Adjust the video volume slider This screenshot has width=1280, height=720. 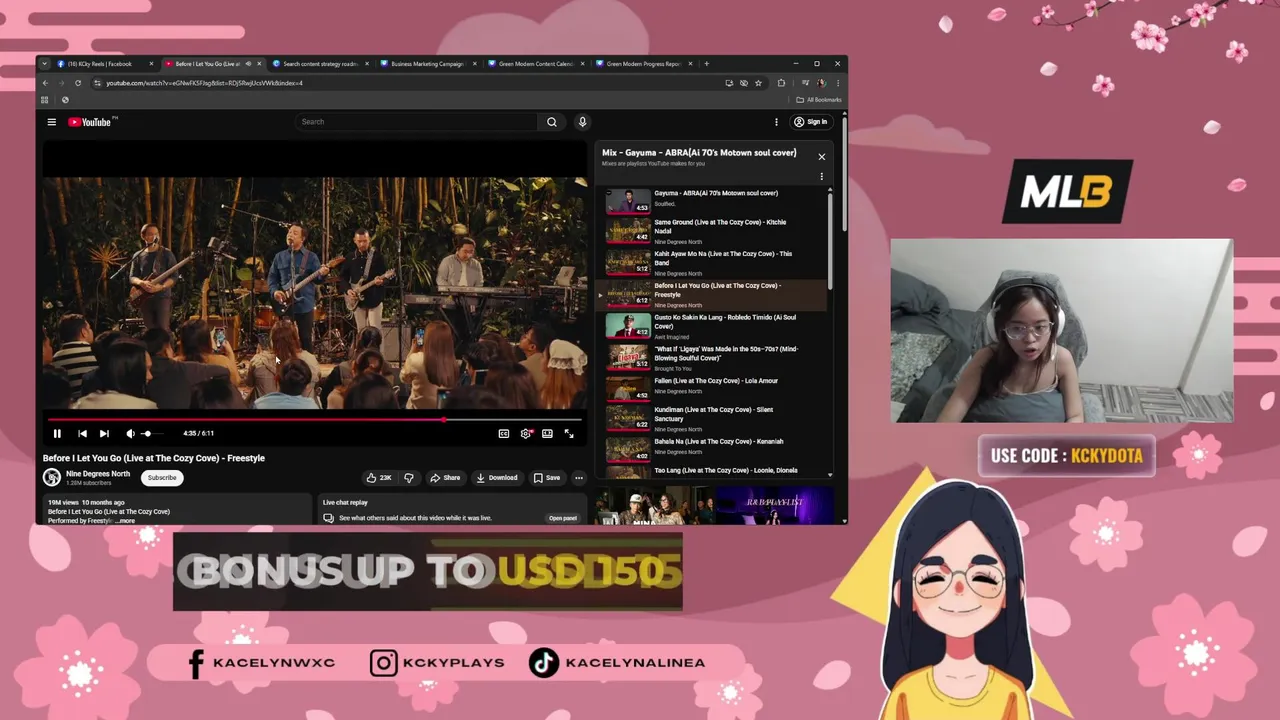click(x=152, y=433)
